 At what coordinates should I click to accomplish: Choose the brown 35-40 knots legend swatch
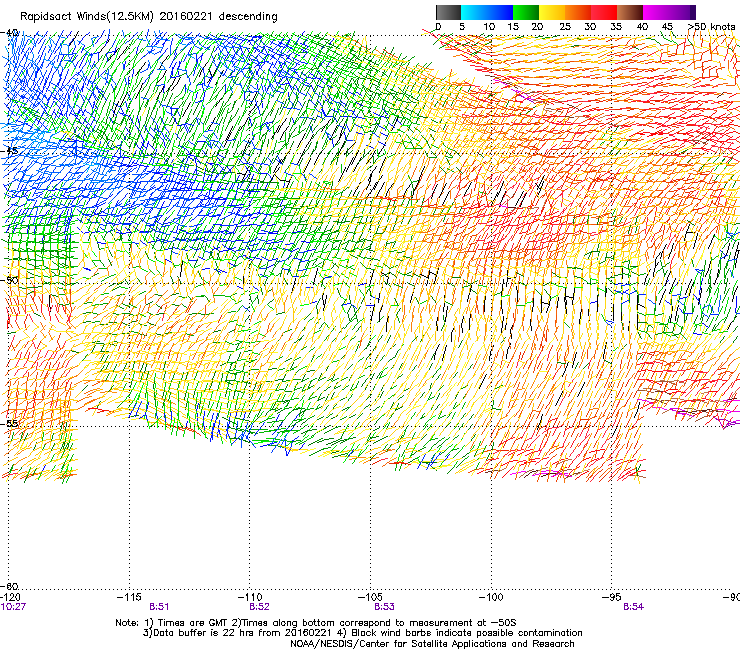(630, 12)
